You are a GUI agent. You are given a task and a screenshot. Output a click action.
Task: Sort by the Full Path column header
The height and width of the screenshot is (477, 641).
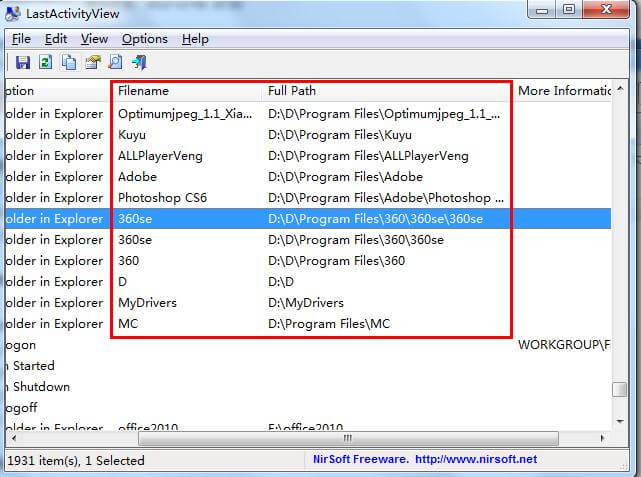click(x=387, y=91)
